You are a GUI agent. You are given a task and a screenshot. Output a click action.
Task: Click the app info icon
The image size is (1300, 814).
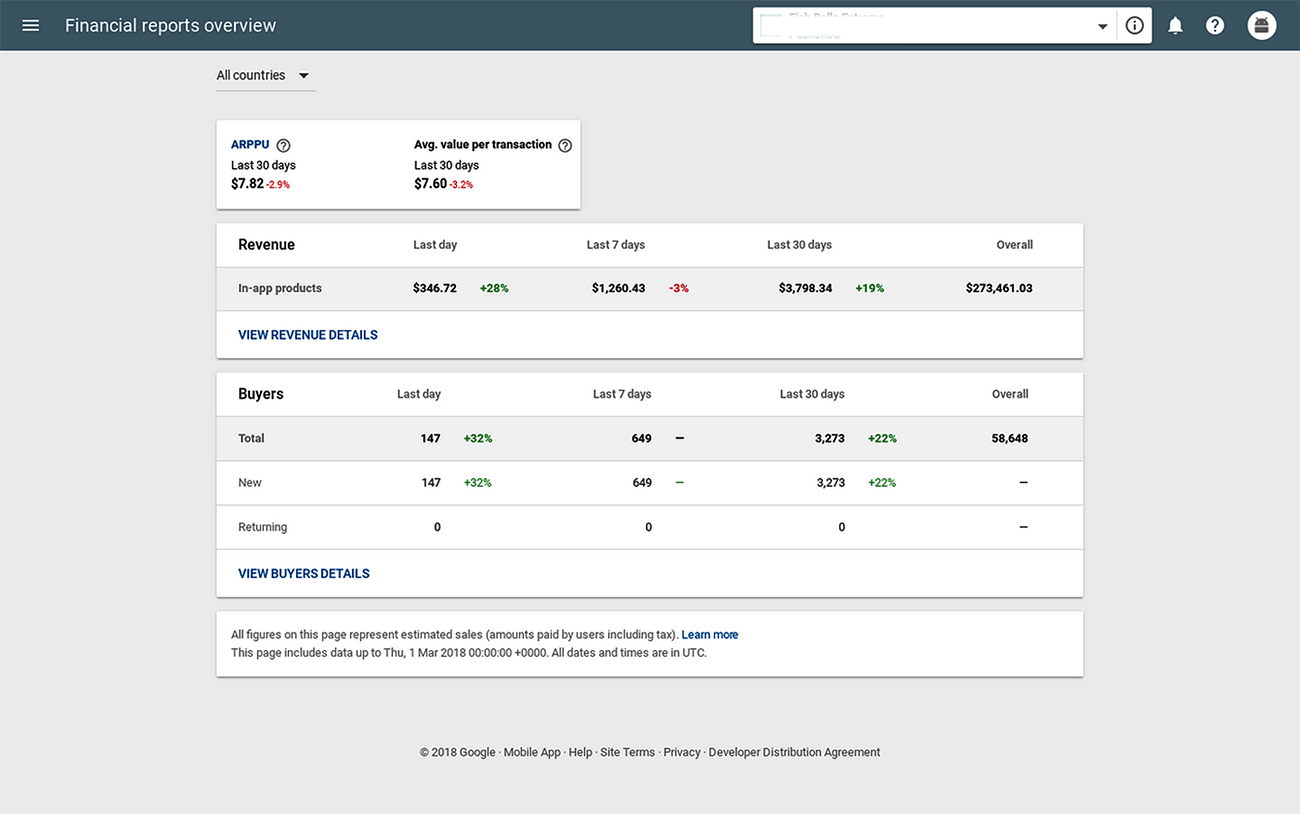click(x=1134, y=26)
